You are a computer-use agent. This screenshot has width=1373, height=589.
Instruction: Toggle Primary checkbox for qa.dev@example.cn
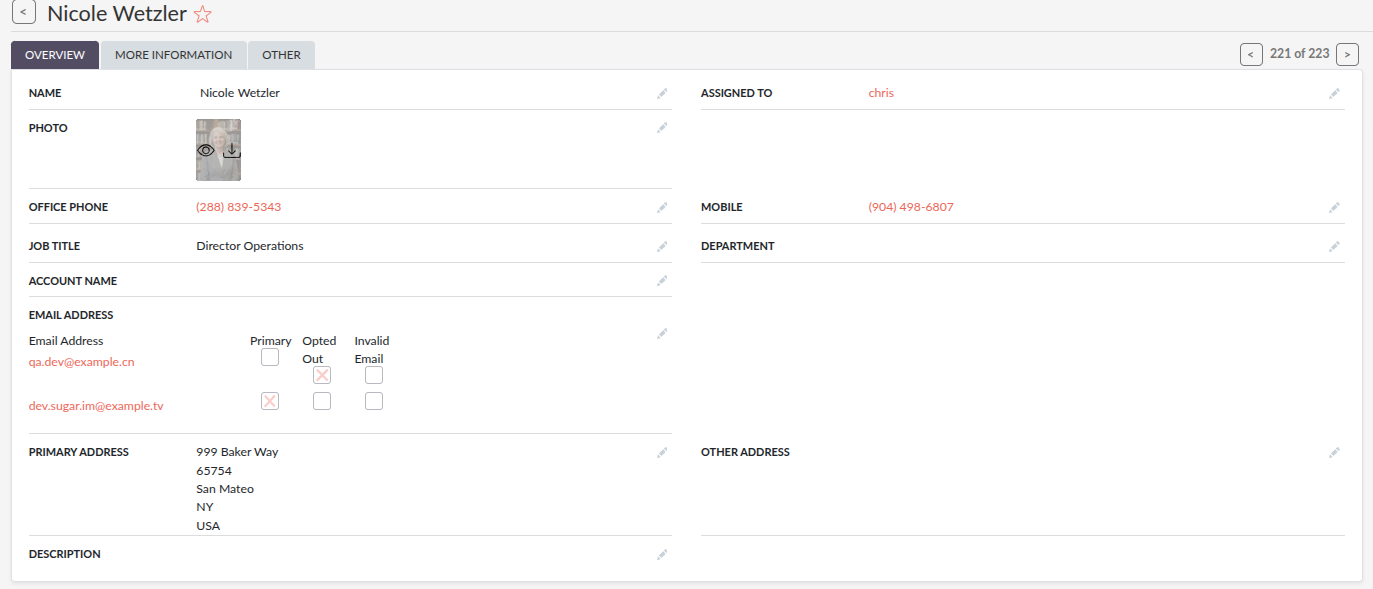[x=270, y=357]
